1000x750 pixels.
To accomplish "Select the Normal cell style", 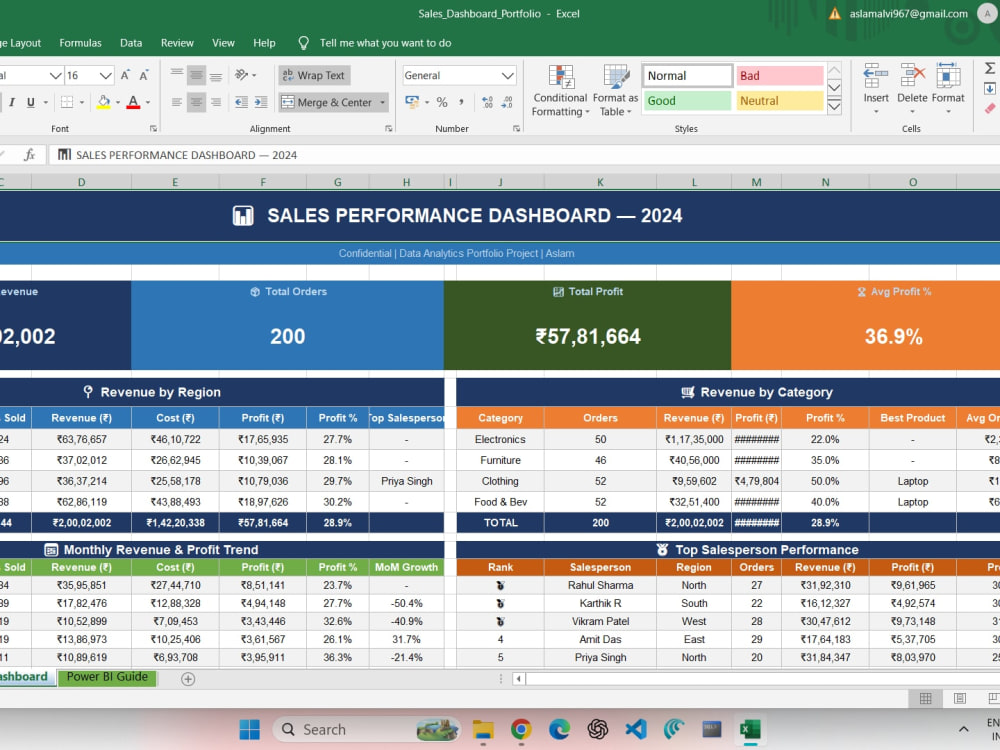I will [688, 75].
